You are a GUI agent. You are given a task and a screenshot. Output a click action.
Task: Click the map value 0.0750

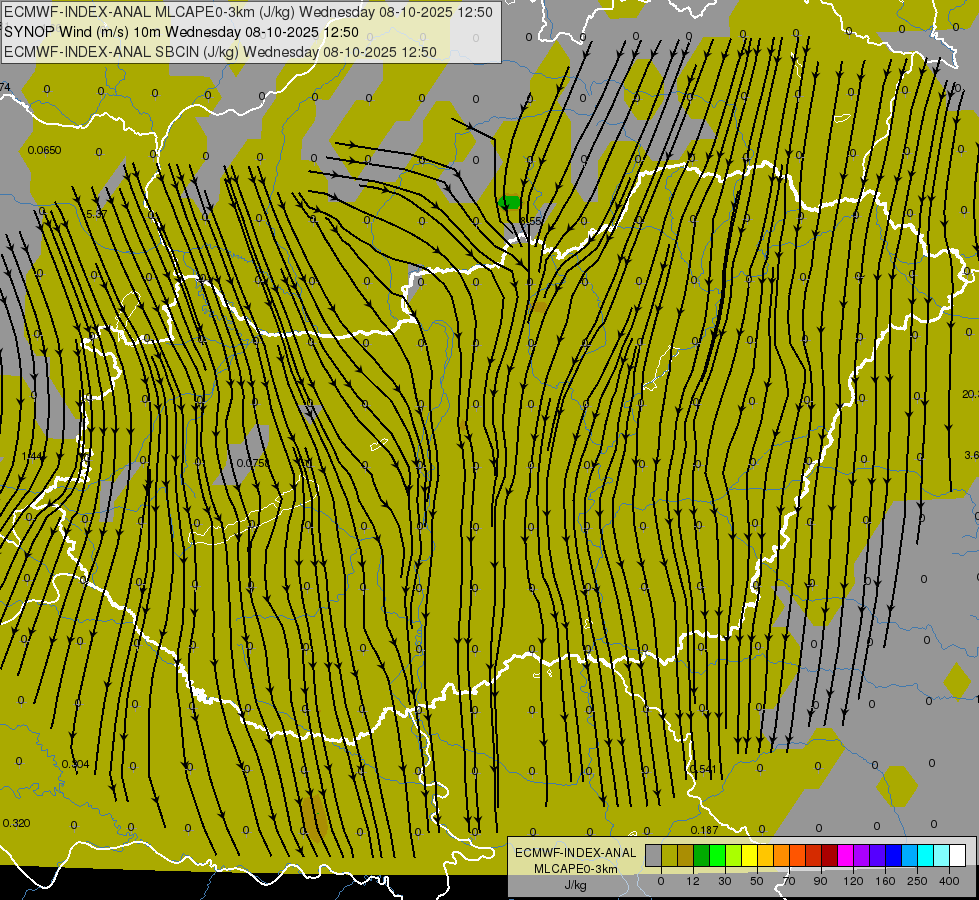[253, 463]
